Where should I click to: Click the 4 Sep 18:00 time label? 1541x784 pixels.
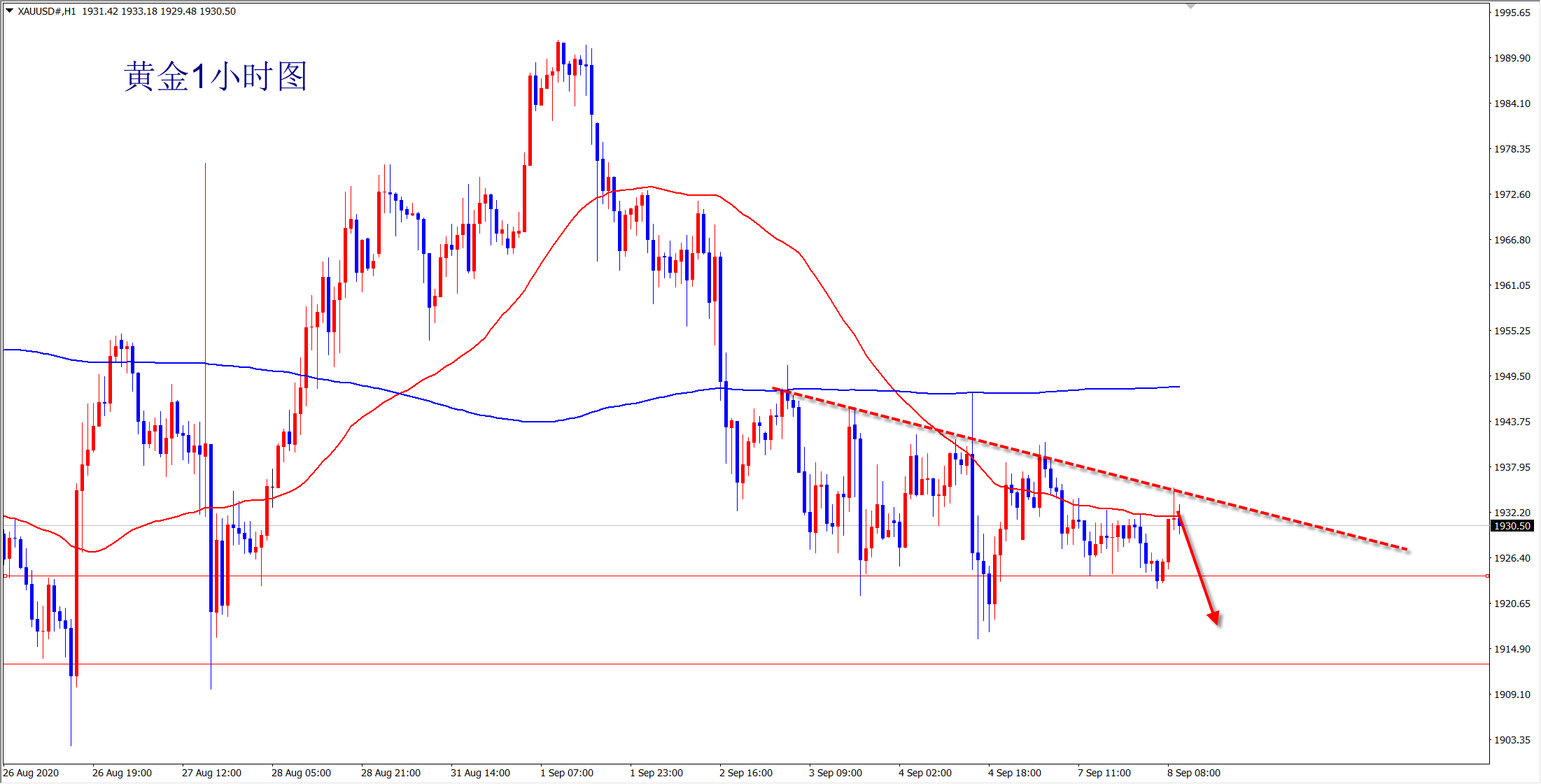coord(1014,773)
